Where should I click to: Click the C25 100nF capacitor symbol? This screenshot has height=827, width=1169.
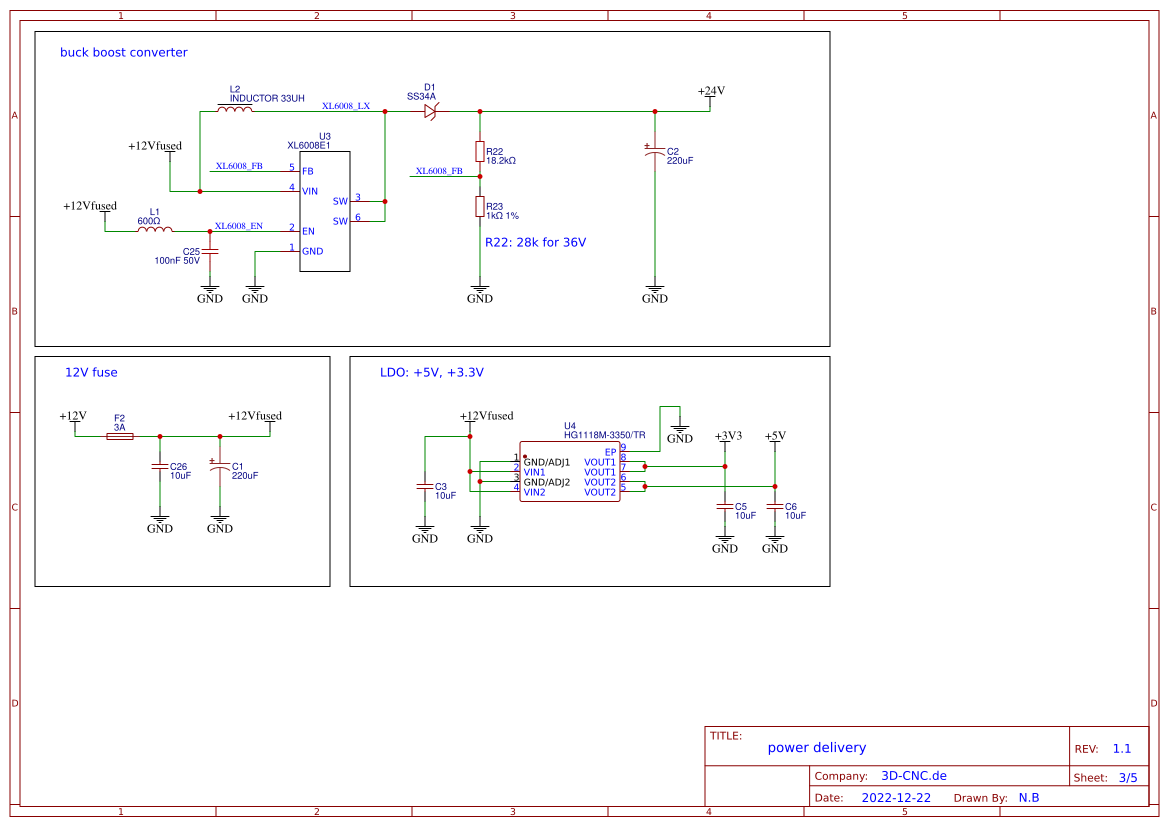click(210, 252)
